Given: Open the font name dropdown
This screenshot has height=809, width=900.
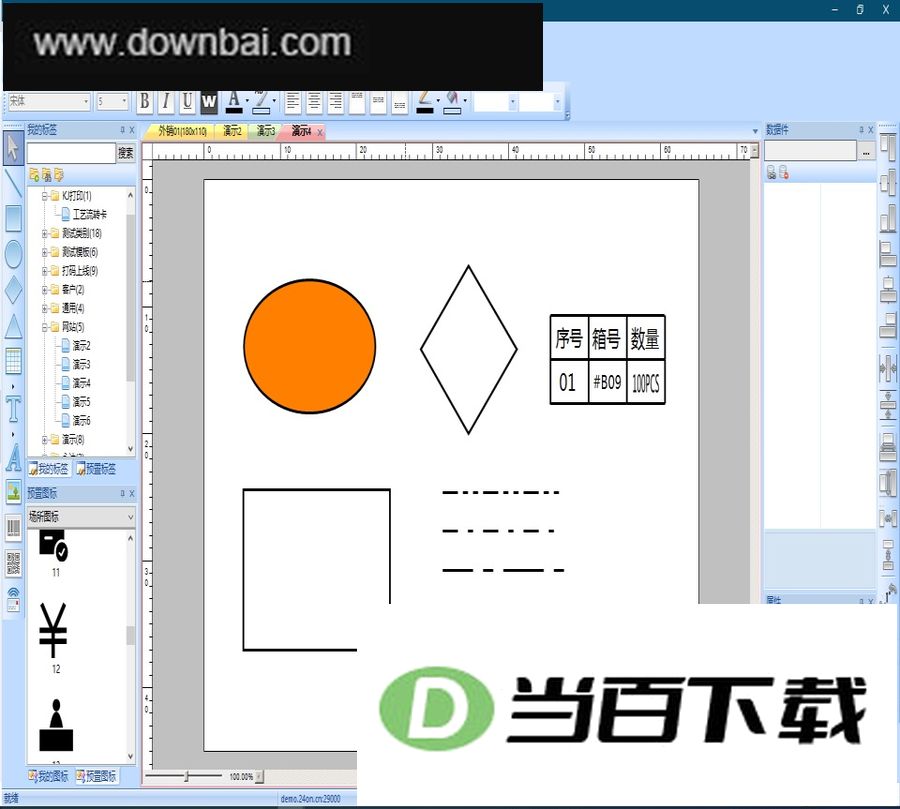Looking at the screenshot, I should click(86, 102).
